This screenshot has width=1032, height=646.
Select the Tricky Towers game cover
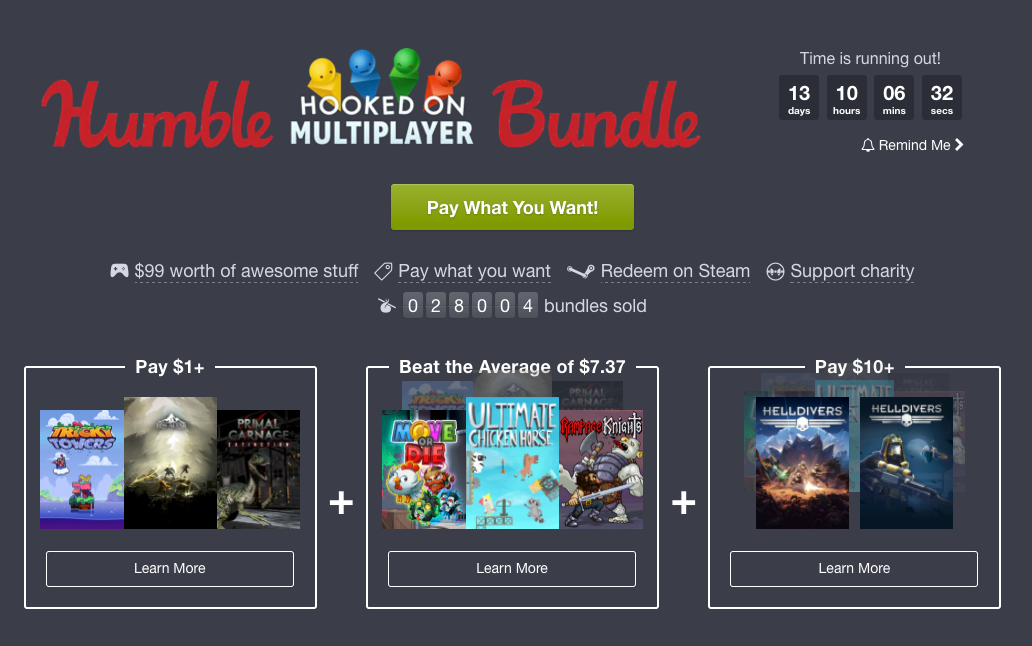tap(82, 469)
